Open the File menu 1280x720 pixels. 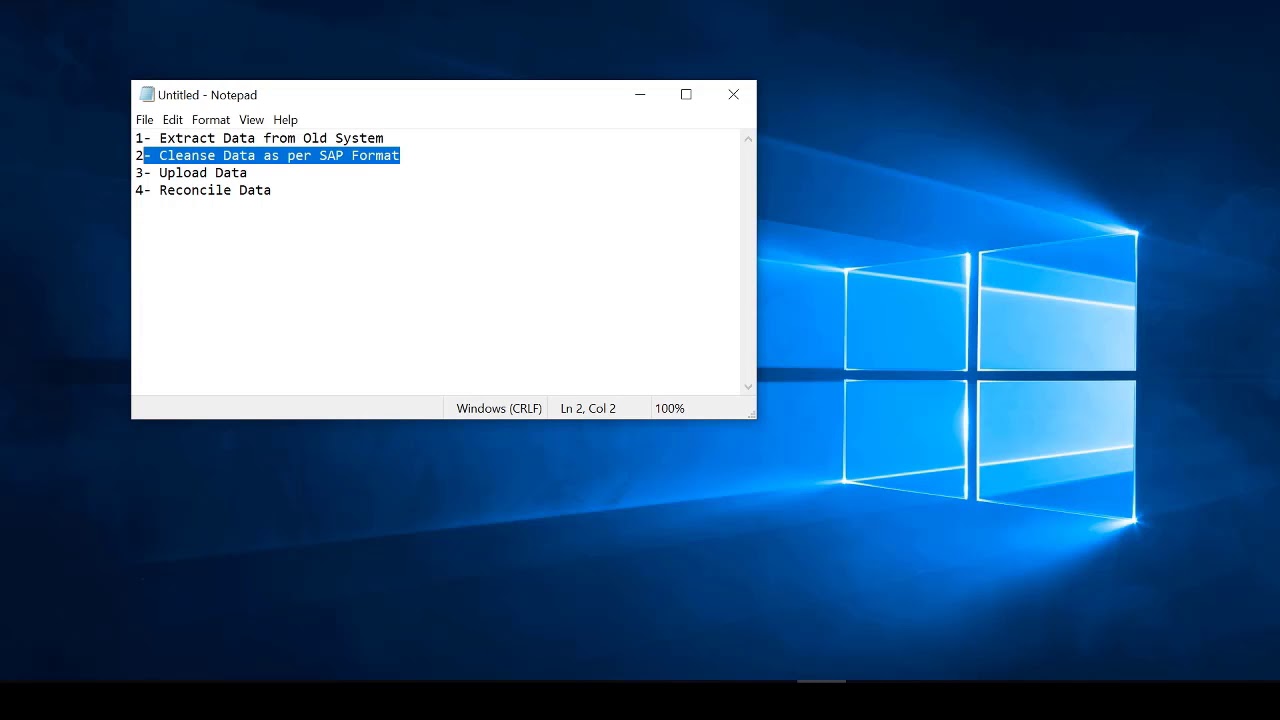[x=145, y=120]
